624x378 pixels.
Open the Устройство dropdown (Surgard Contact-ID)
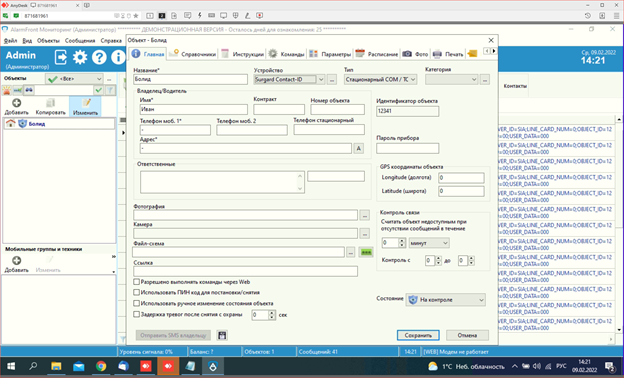click(321, 79)
